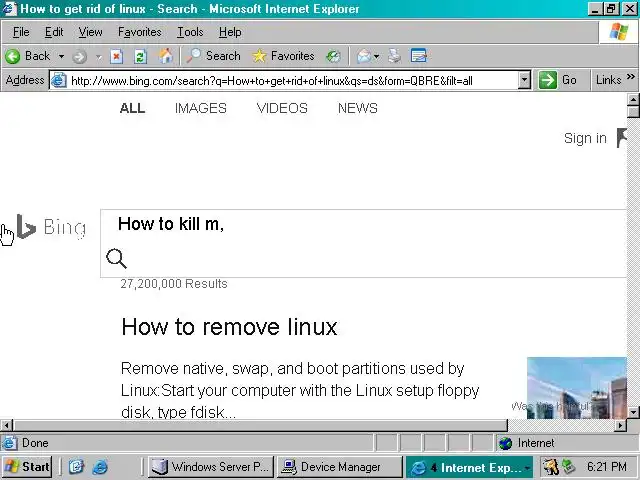
Task: Open the Favorites menu
Action: click(x=140, y=32)
